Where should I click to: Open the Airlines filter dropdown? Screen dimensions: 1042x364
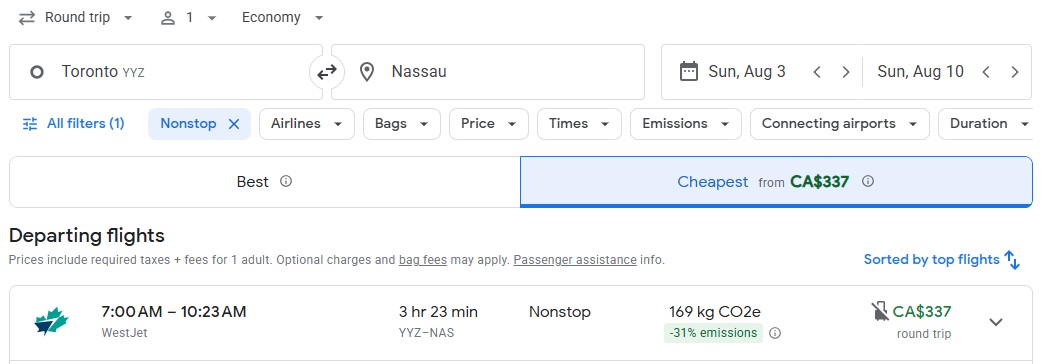pyautogui.click(x=306, y=124)
